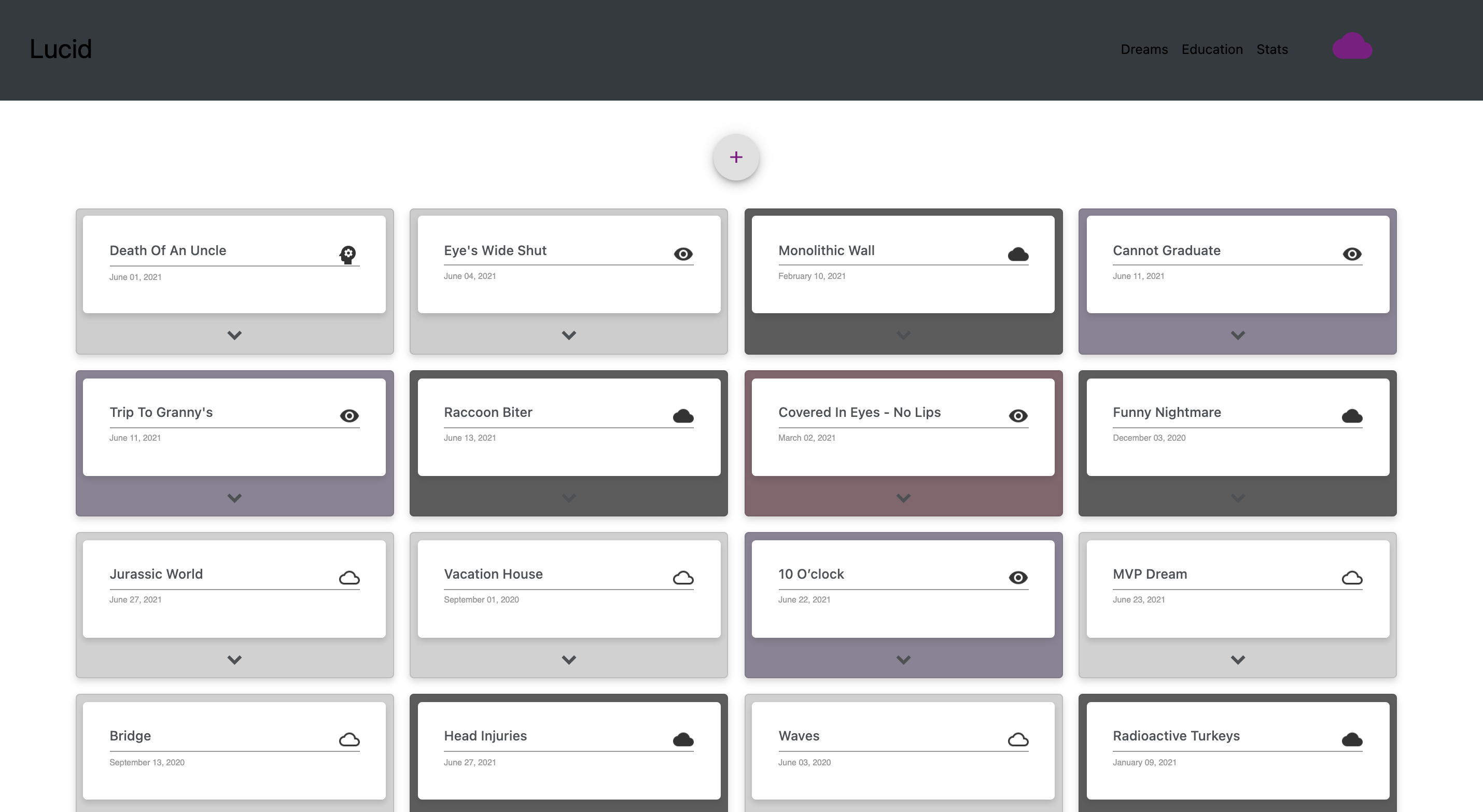Screen dimensions: 1483x812
Task: Click the eye icon on 10 O'clock card
Action: [x=1018, y=578]
